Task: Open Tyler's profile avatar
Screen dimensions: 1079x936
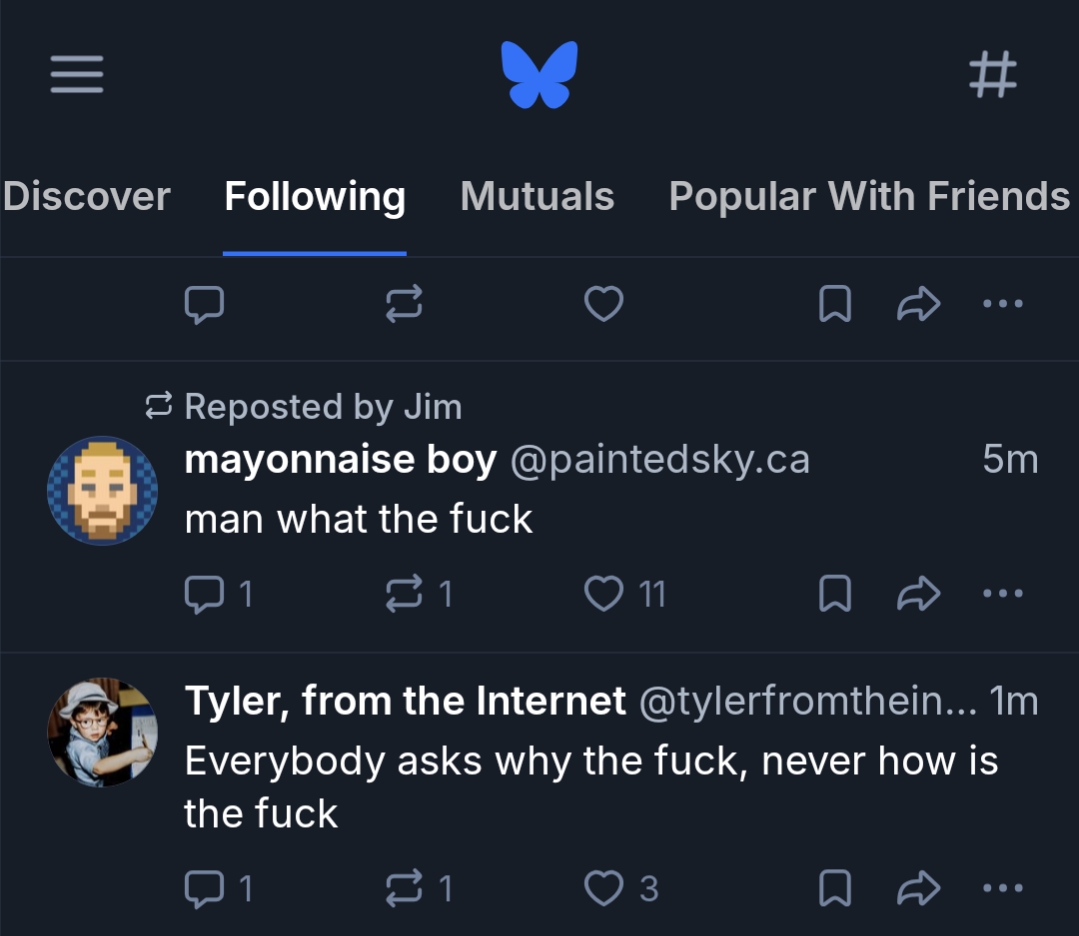Action: pos(102,733)
